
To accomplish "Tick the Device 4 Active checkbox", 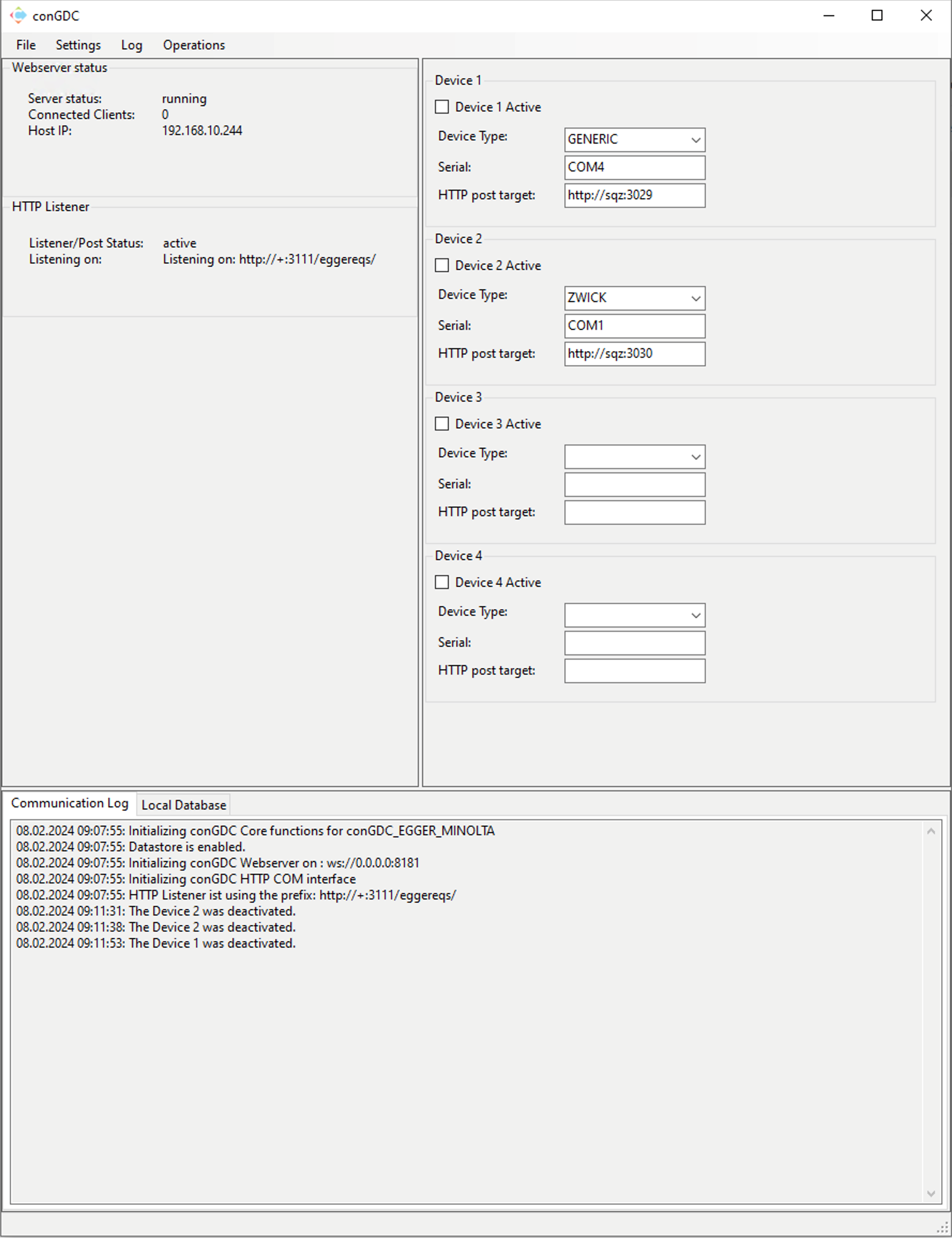I will coord(441,583).
